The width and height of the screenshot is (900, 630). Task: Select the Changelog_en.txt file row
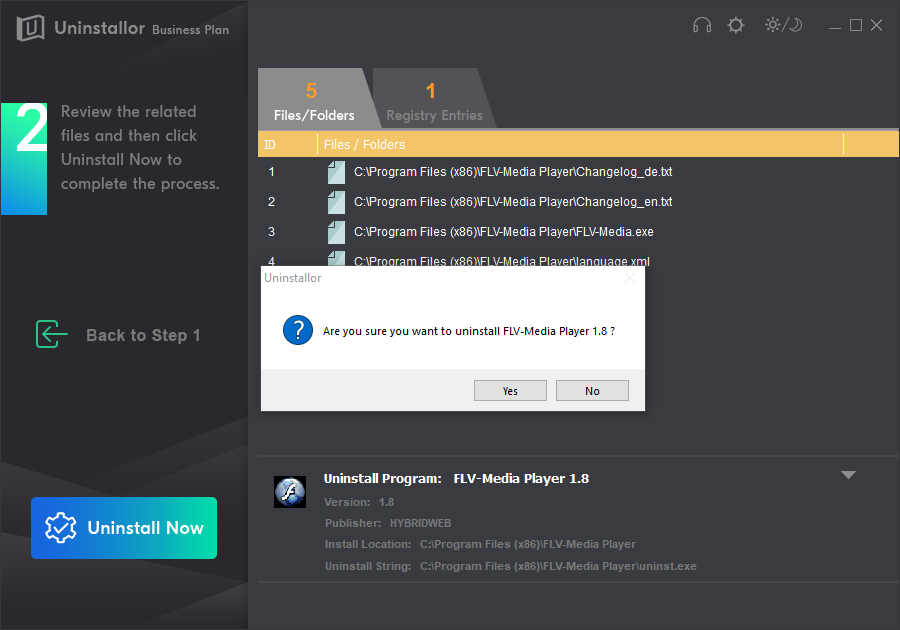(x=579, y=201)
